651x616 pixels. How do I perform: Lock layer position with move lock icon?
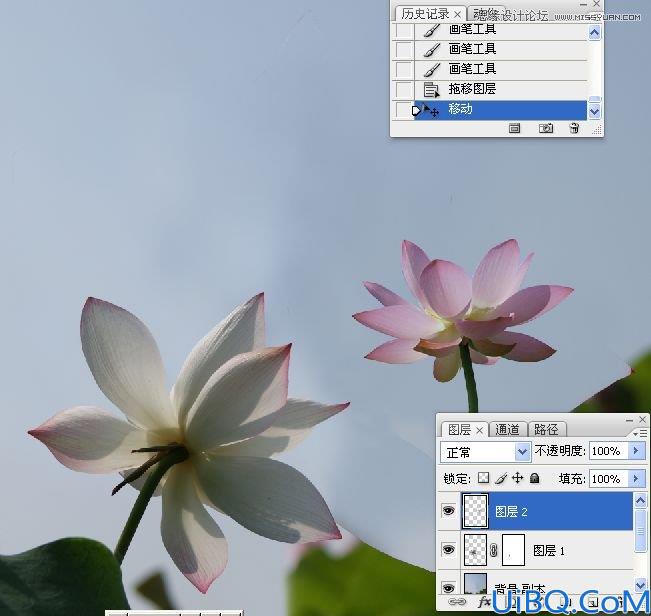[517, 478]
